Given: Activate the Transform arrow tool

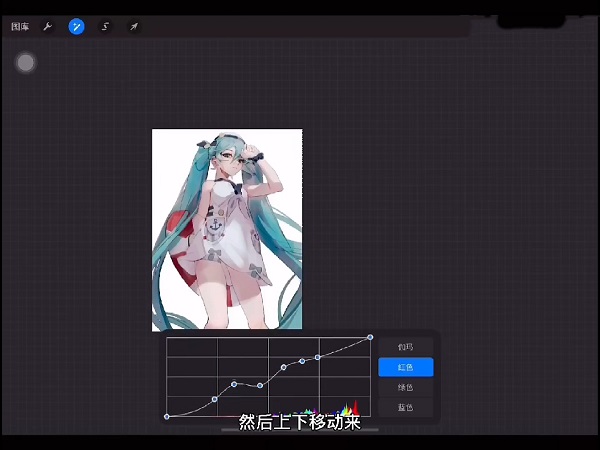Looking at the screenshot, I should 134,27.
